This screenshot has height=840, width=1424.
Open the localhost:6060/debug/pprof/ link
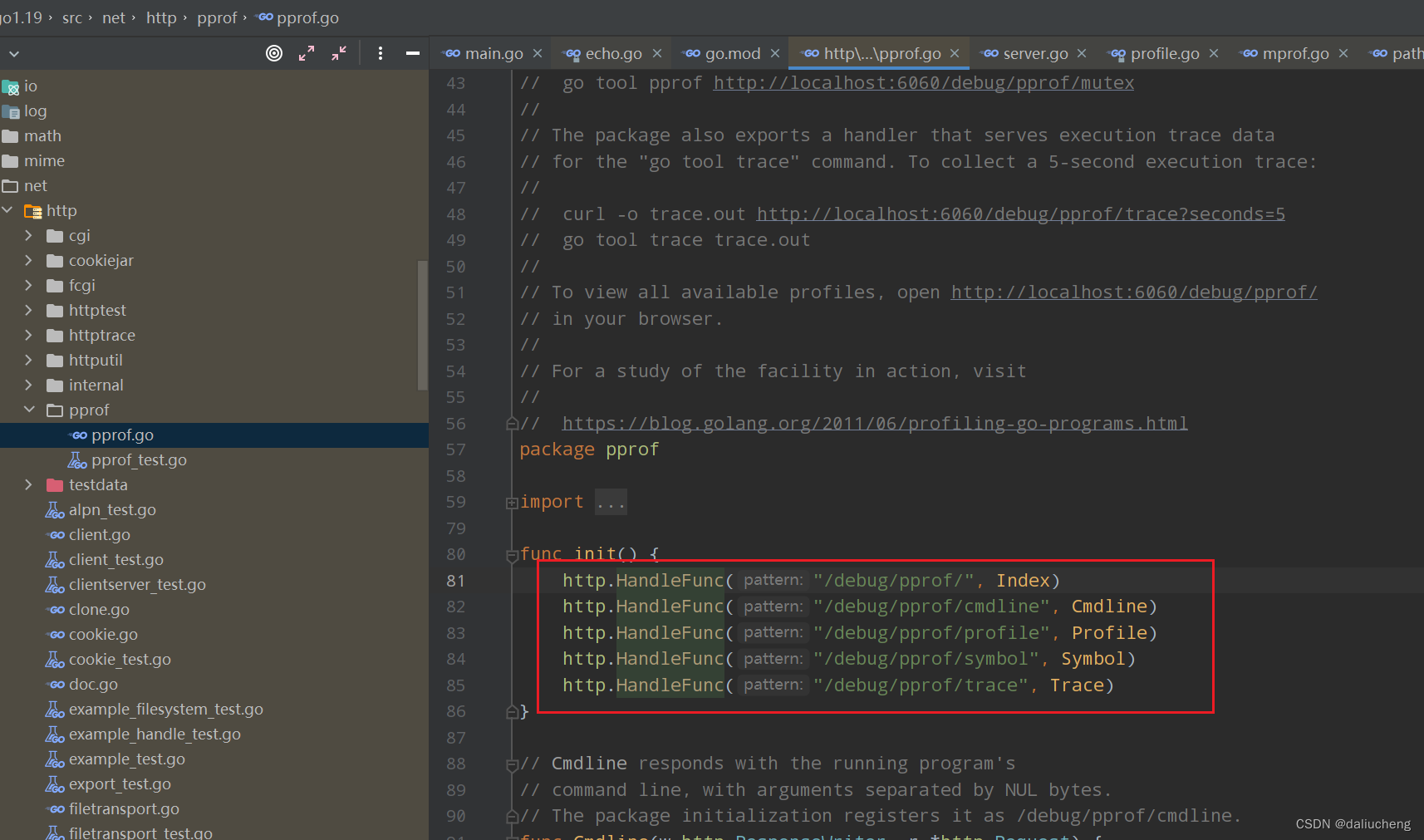[1134, 292]
